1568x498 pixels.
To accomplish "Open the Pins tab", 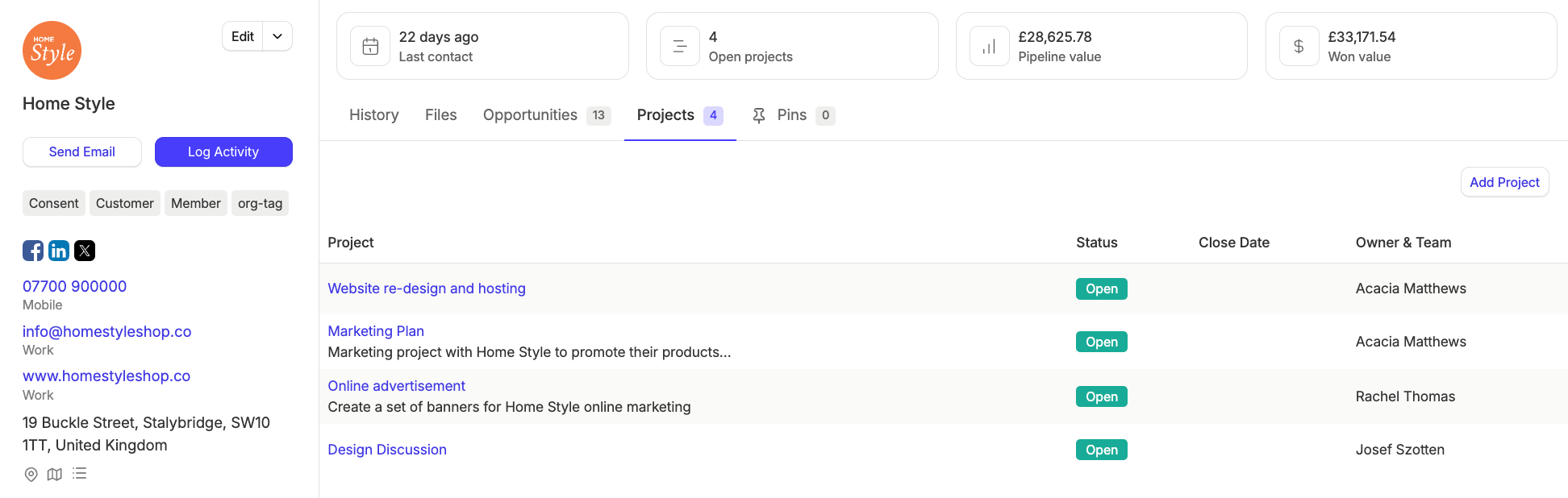I will tap(793, 115).
